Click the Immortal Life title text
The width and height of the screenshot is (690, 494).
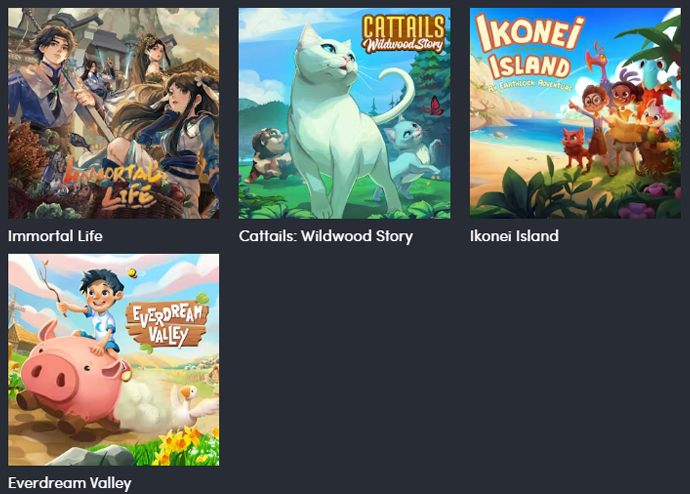tap(55, 236)
